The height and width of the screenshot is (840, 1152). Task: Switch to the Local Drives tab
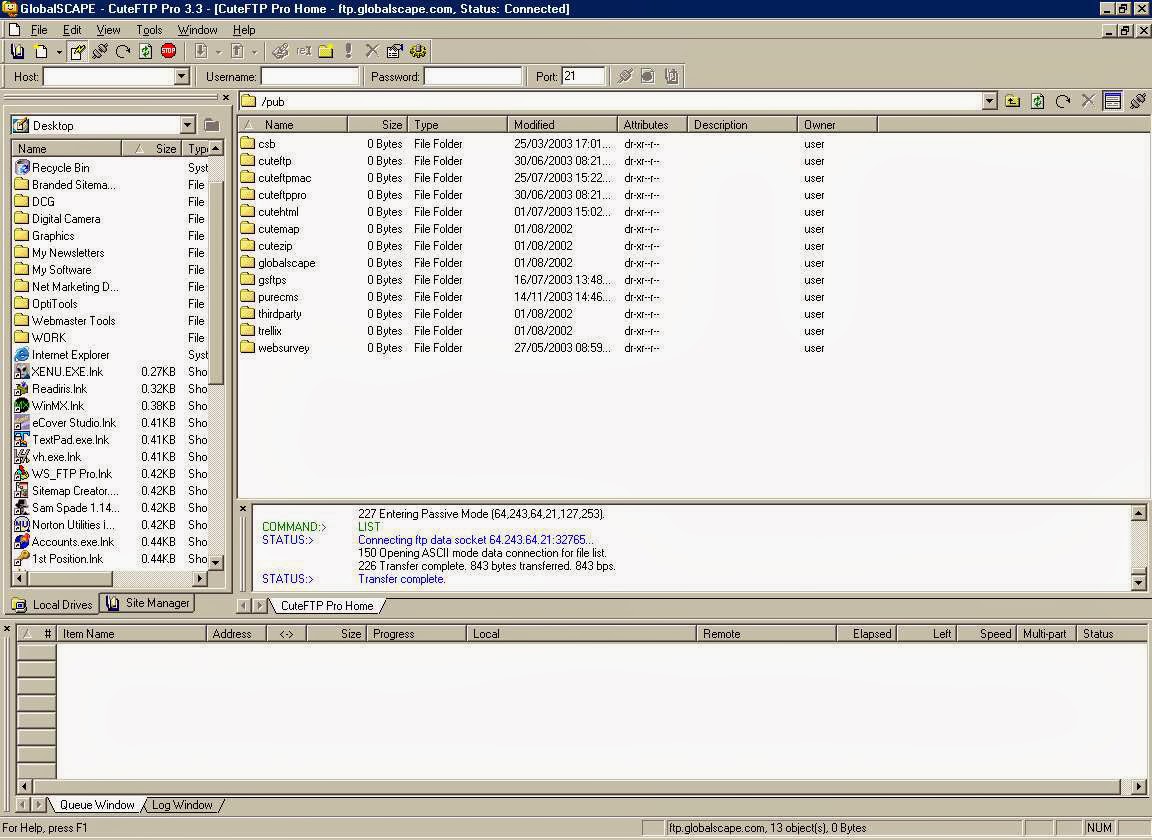tap(53, 605)
